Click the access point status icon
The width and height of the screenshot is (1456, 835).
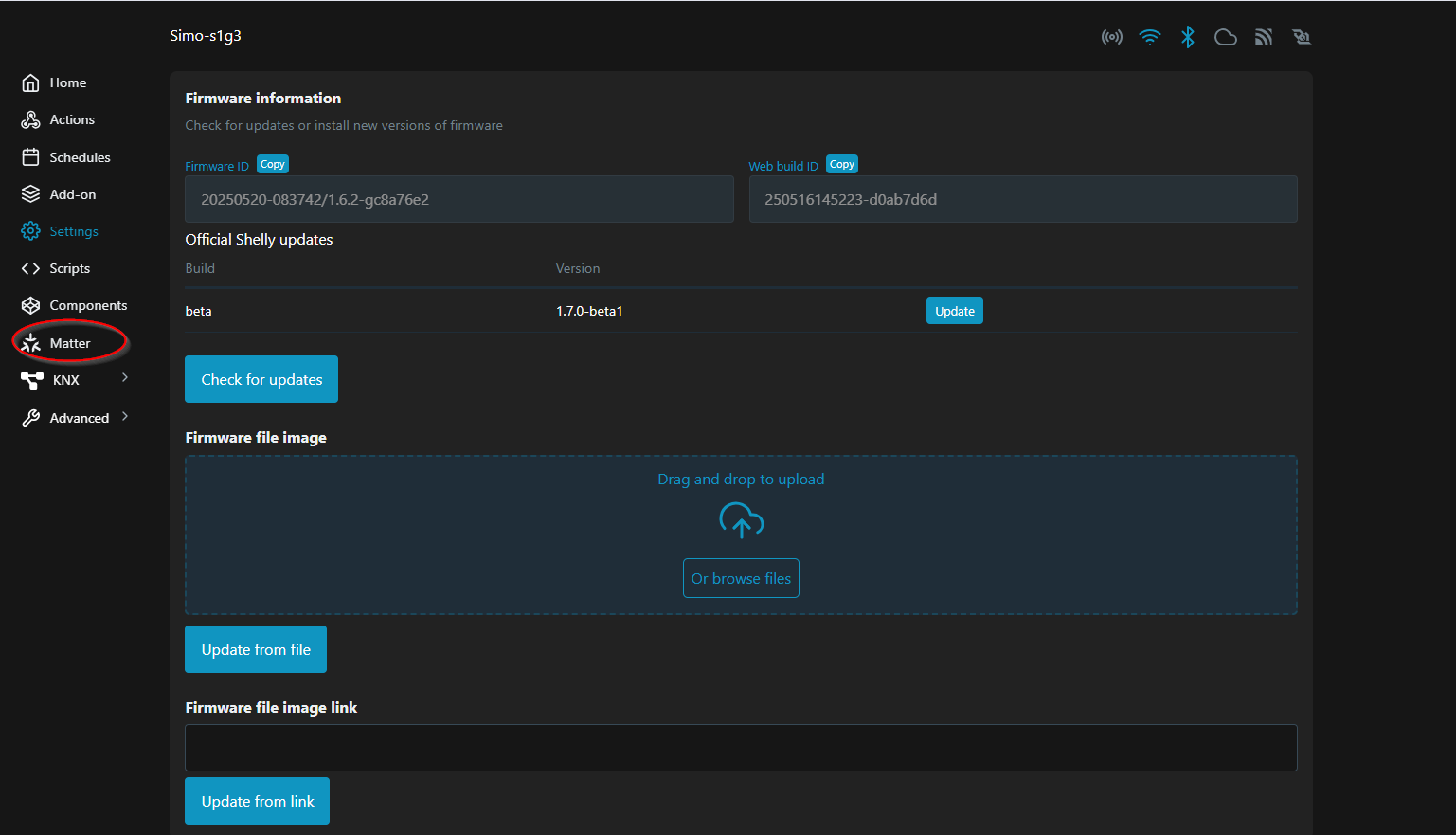tap(1111, 37)
